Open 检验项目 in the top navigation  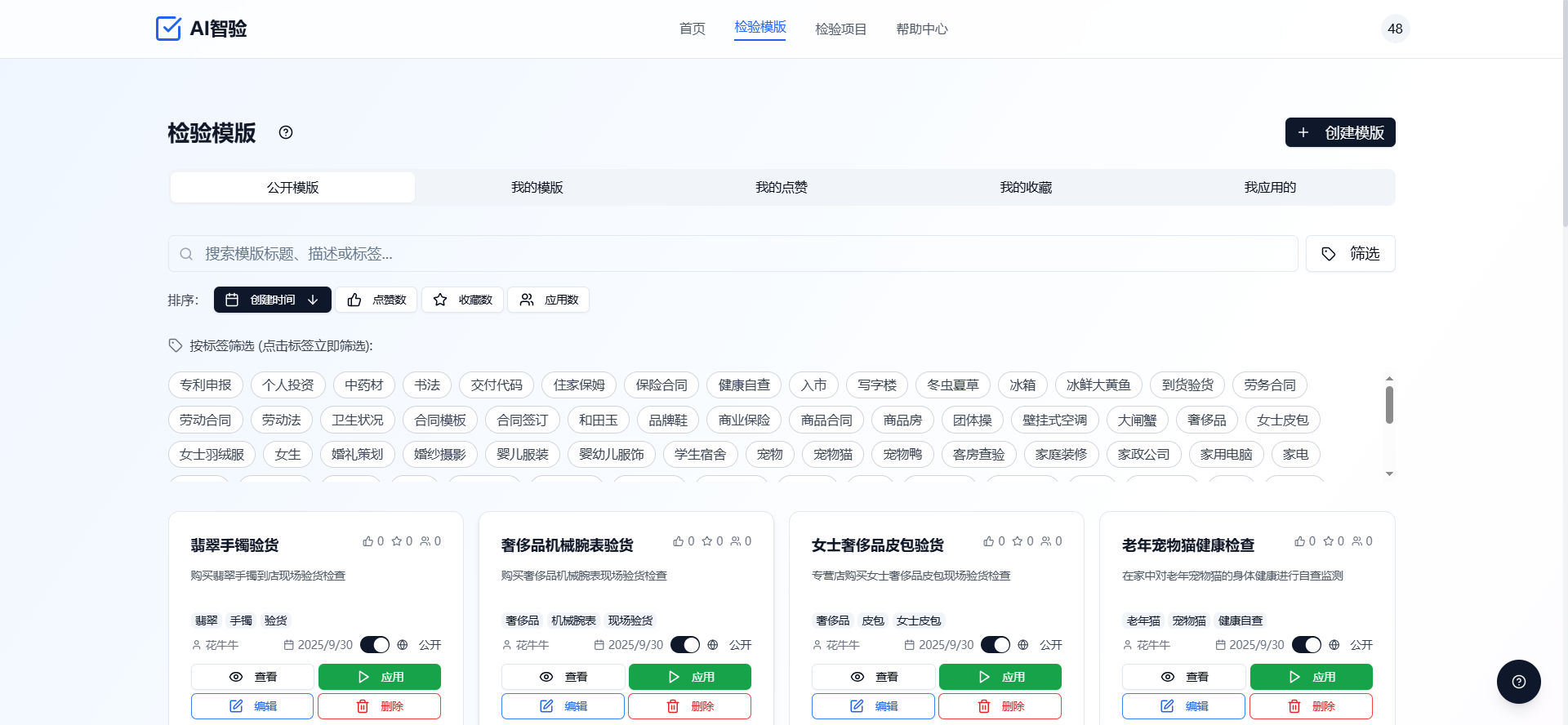coord(840,29)
